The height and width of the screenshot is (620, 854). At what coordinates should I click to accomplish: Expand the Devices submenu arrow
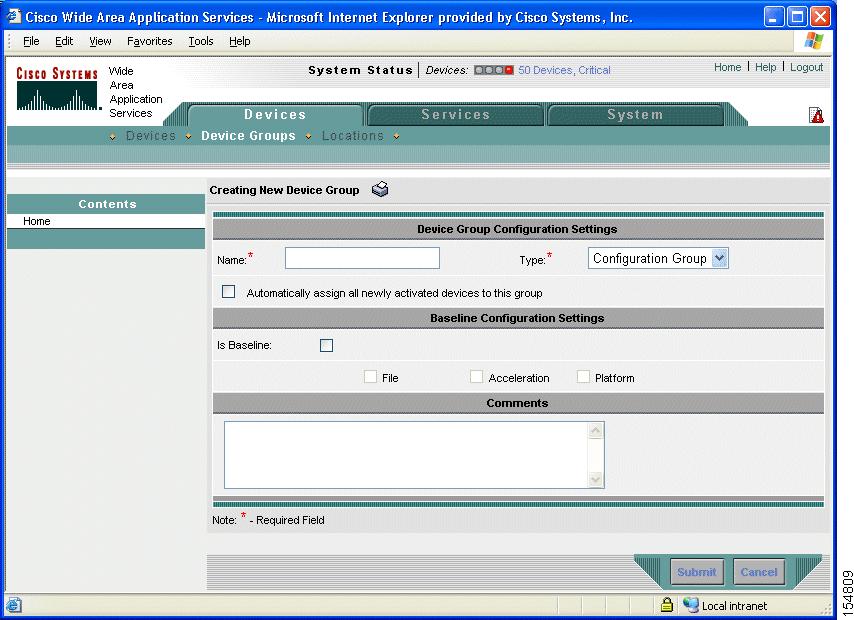(112, 137)
